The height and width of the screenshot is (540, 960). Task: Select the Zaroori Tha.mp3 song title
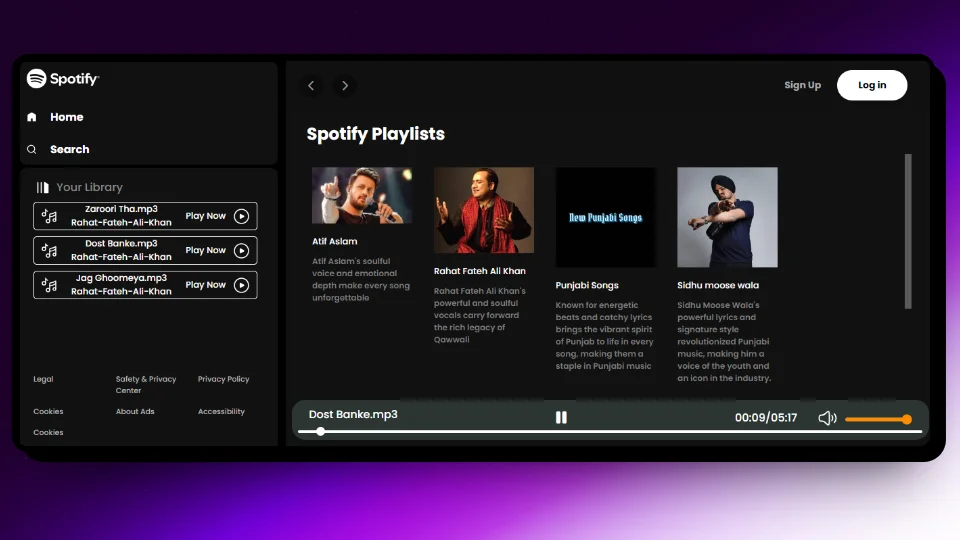point(121,209)
